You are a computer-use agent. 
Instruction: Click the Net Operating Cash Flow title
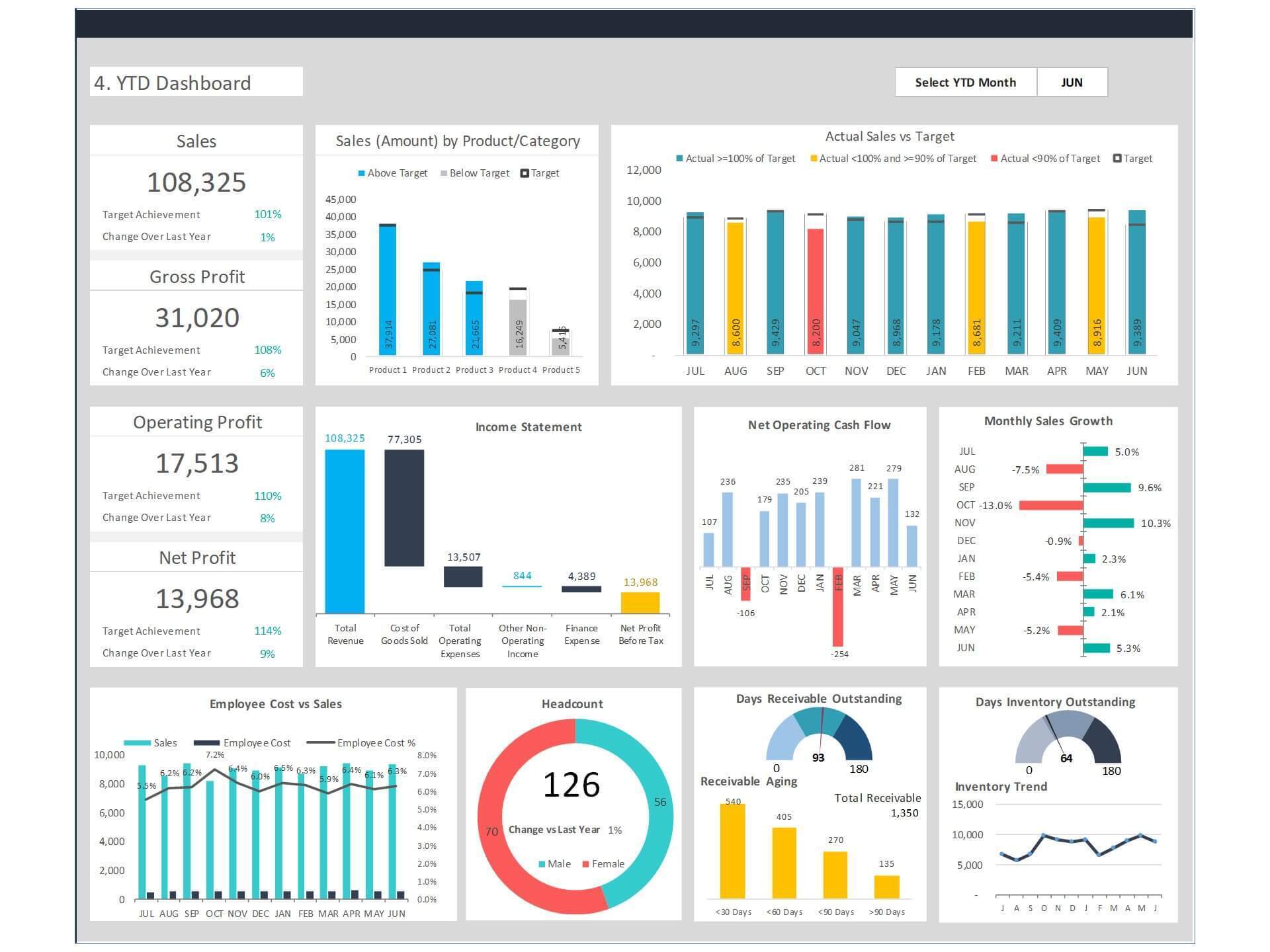coord(819,425)
